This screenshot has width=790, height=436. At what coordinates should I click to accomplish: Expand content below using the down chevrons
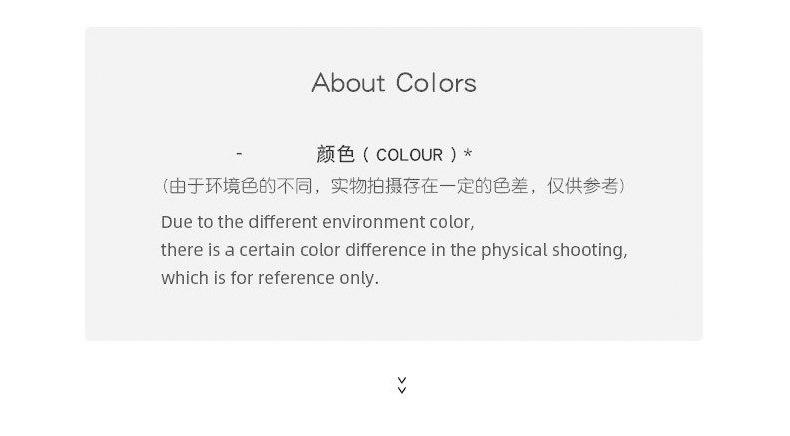coord(402,385)
